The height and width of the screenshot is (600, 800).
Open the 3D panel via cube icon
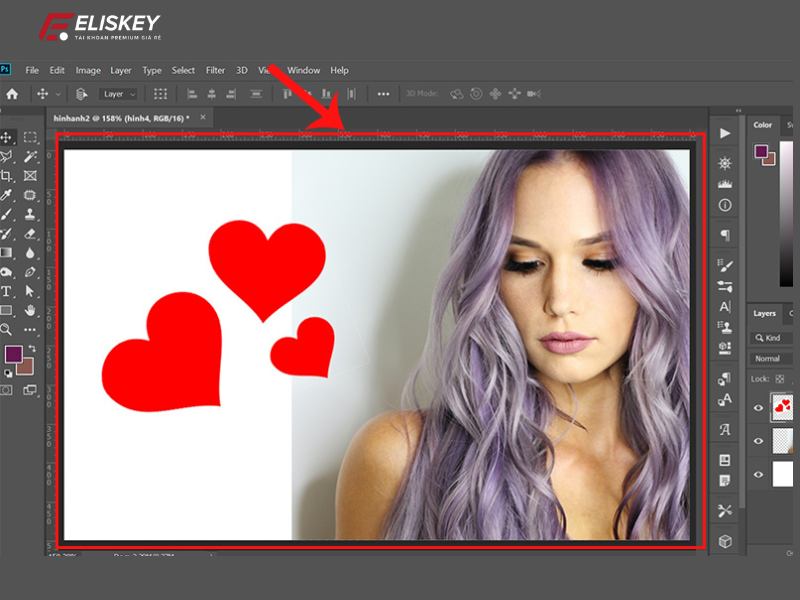(724, 542)
